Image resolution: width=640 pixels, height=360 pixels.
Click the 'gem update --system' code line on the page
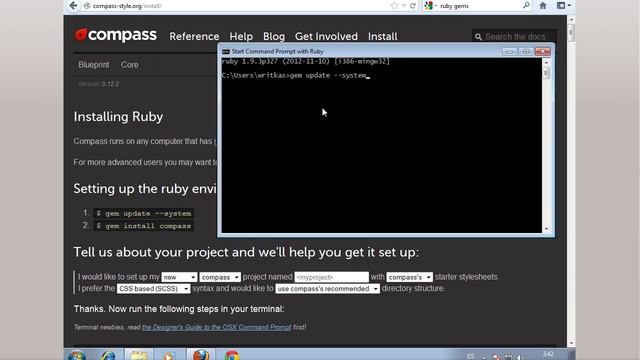click(x=144, y=213)
